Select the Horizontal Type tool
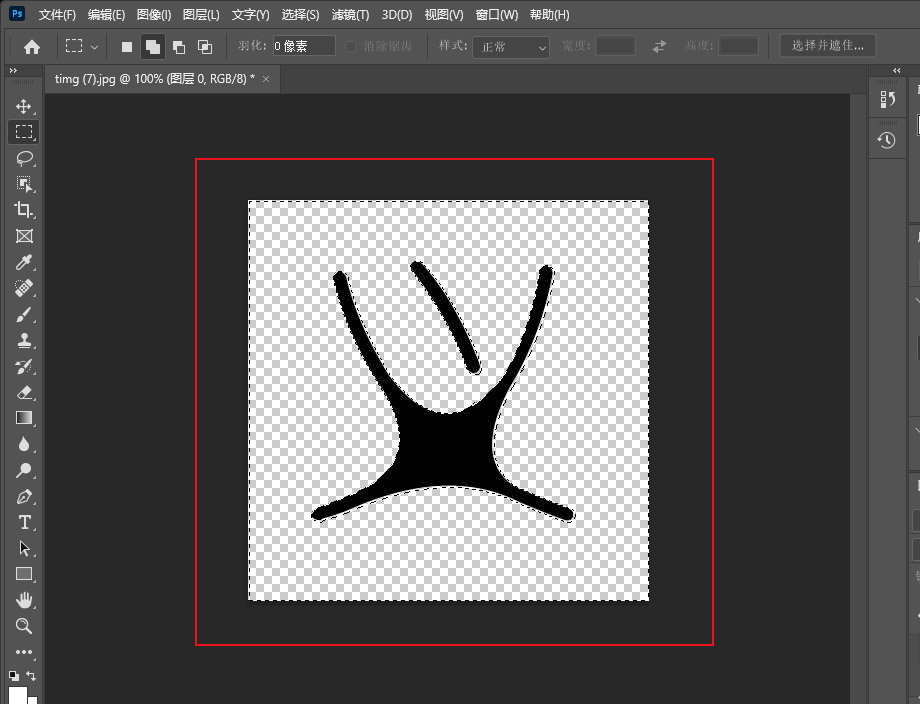Viewport: 920px width, 704px height. coord(24,522)
